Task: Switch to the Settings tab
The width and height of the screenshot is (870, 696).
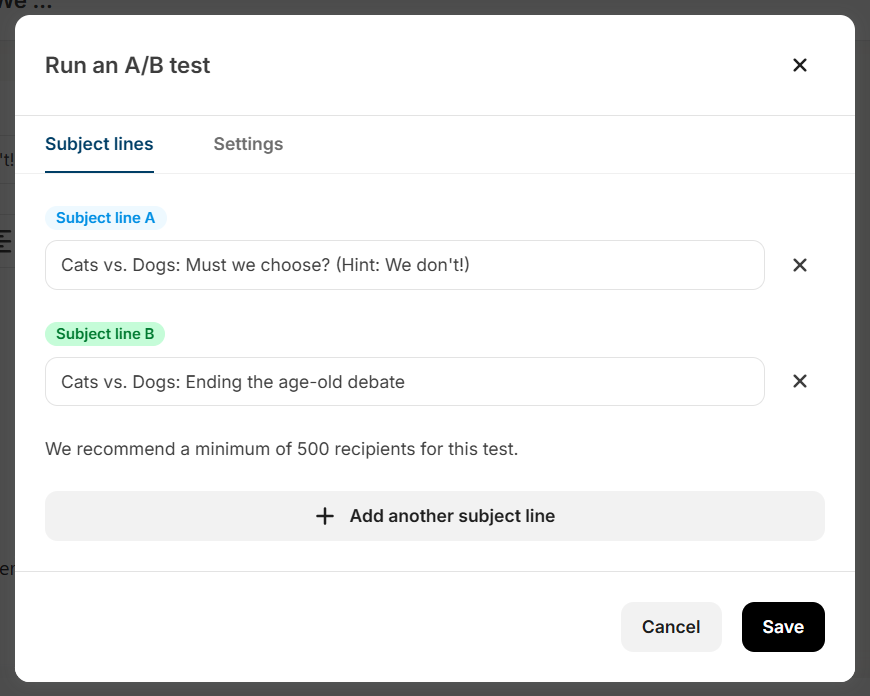Action: [248, 144]
